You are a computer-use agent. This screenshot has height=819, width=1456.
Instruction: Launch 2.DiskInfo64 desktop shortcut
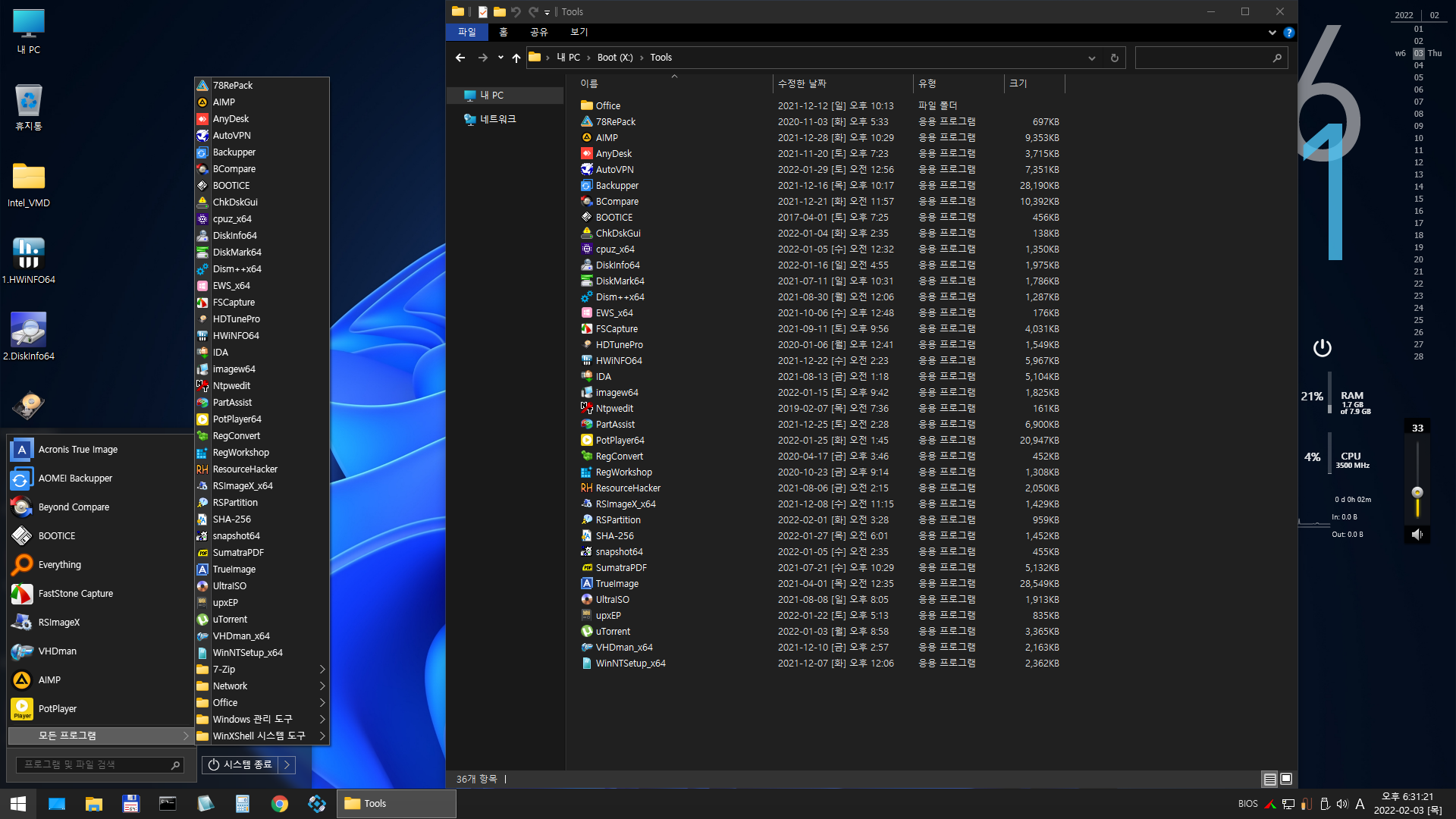point(29,337)
